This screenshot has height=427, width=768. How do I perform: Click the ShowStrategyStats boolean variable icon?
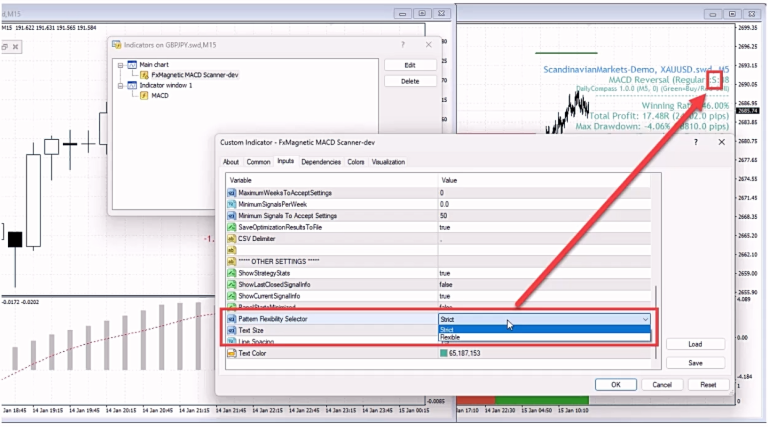click(232, 273)
